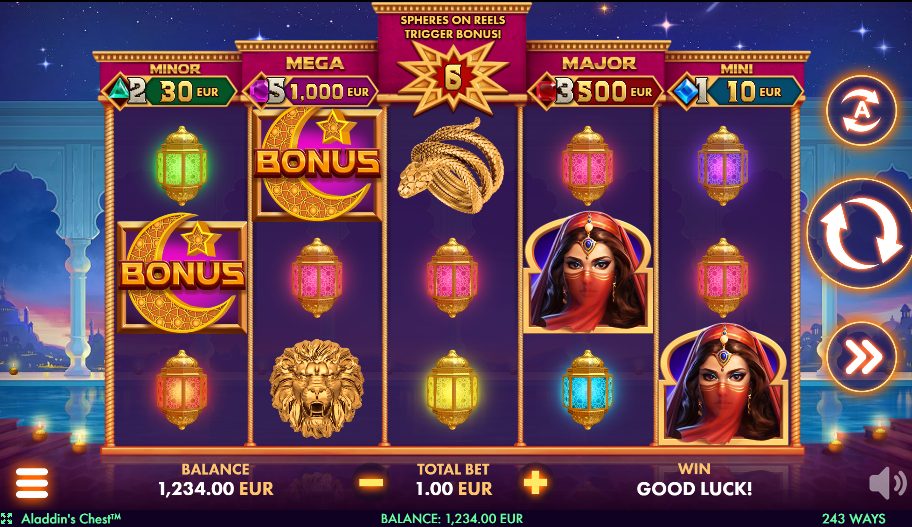This screenshot has width=912, height=527.
Task: Click the 243 WAYS label
Action: tap(853, 518)
